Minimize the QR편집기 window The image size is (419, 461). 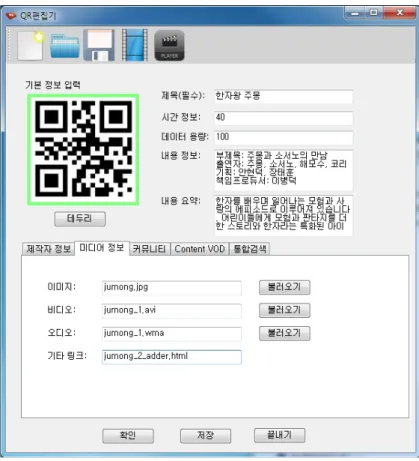[x=355, y=13]
